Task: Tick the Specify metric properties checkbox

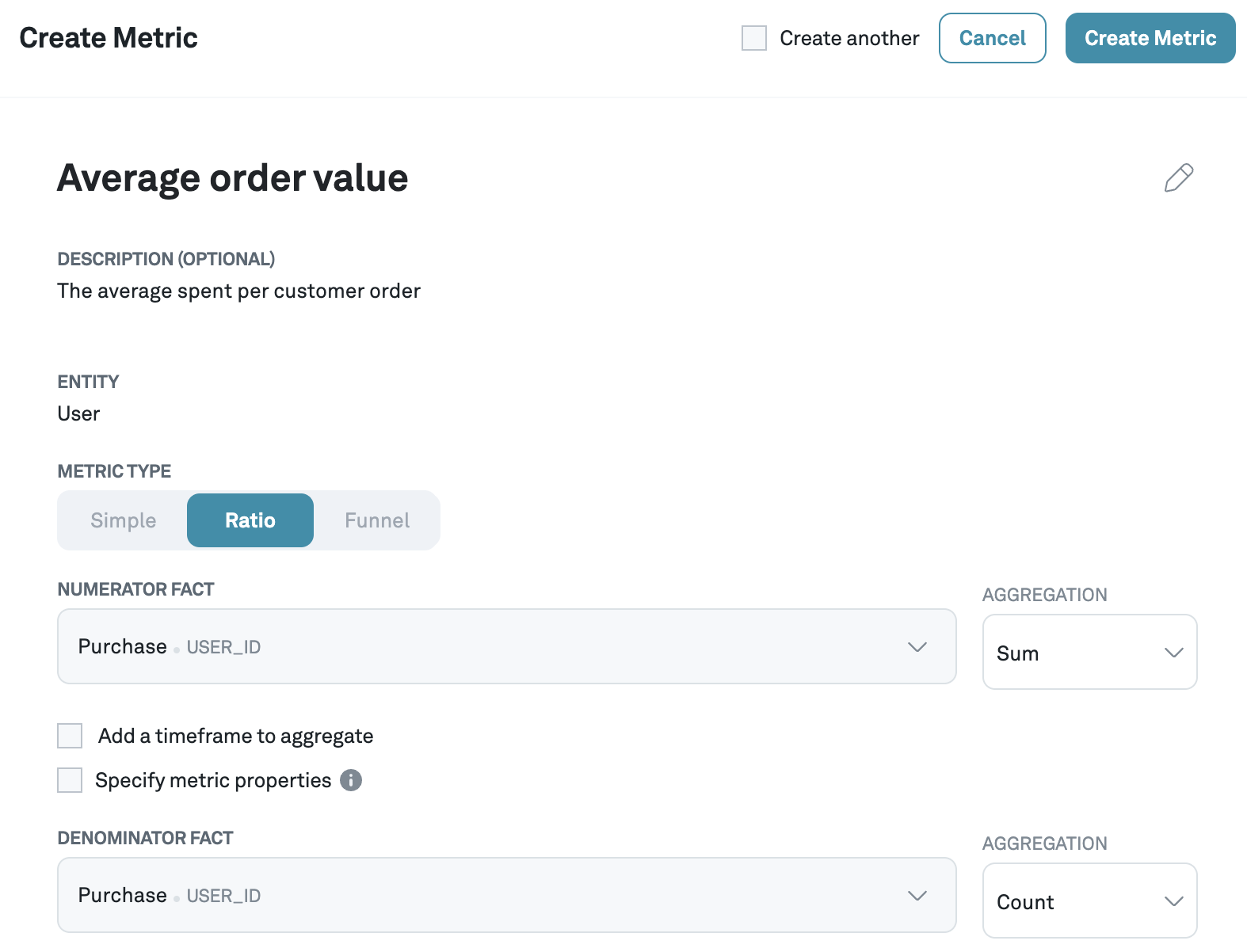Action: click(x=70, y=780)
